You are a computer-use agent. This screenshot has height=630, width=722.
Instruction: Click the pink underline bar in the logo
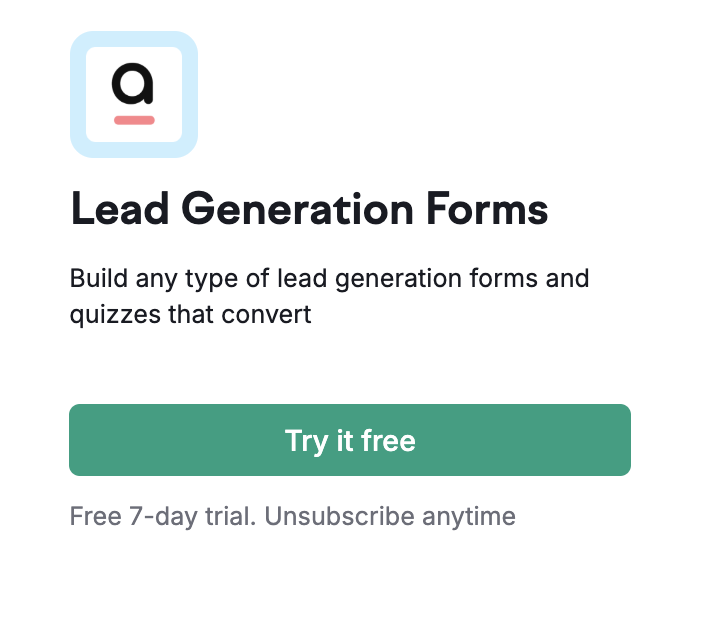(134, 120)
